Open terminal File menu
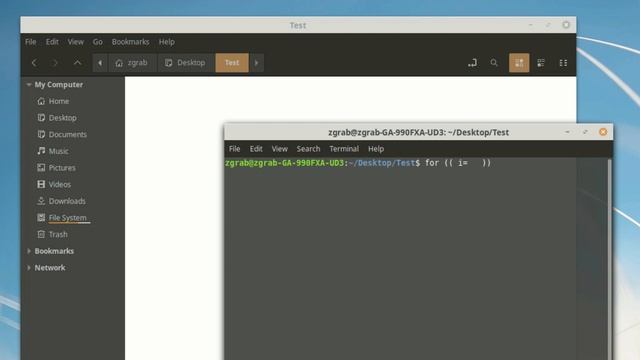The height and width of the screenshot is (360, 640). point(234,149)
